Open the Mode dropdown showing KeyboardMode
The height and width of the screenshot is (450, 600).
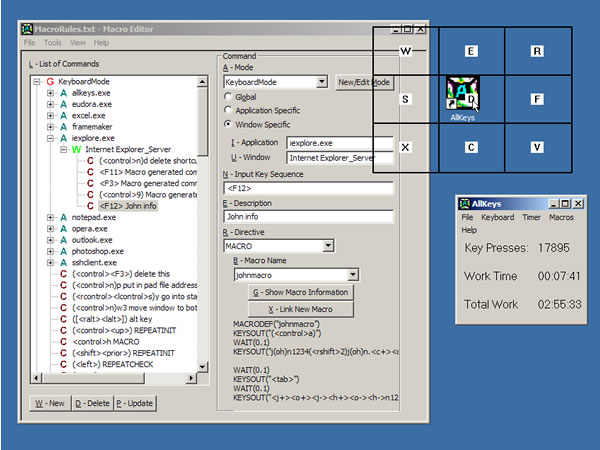coord(322,82)
